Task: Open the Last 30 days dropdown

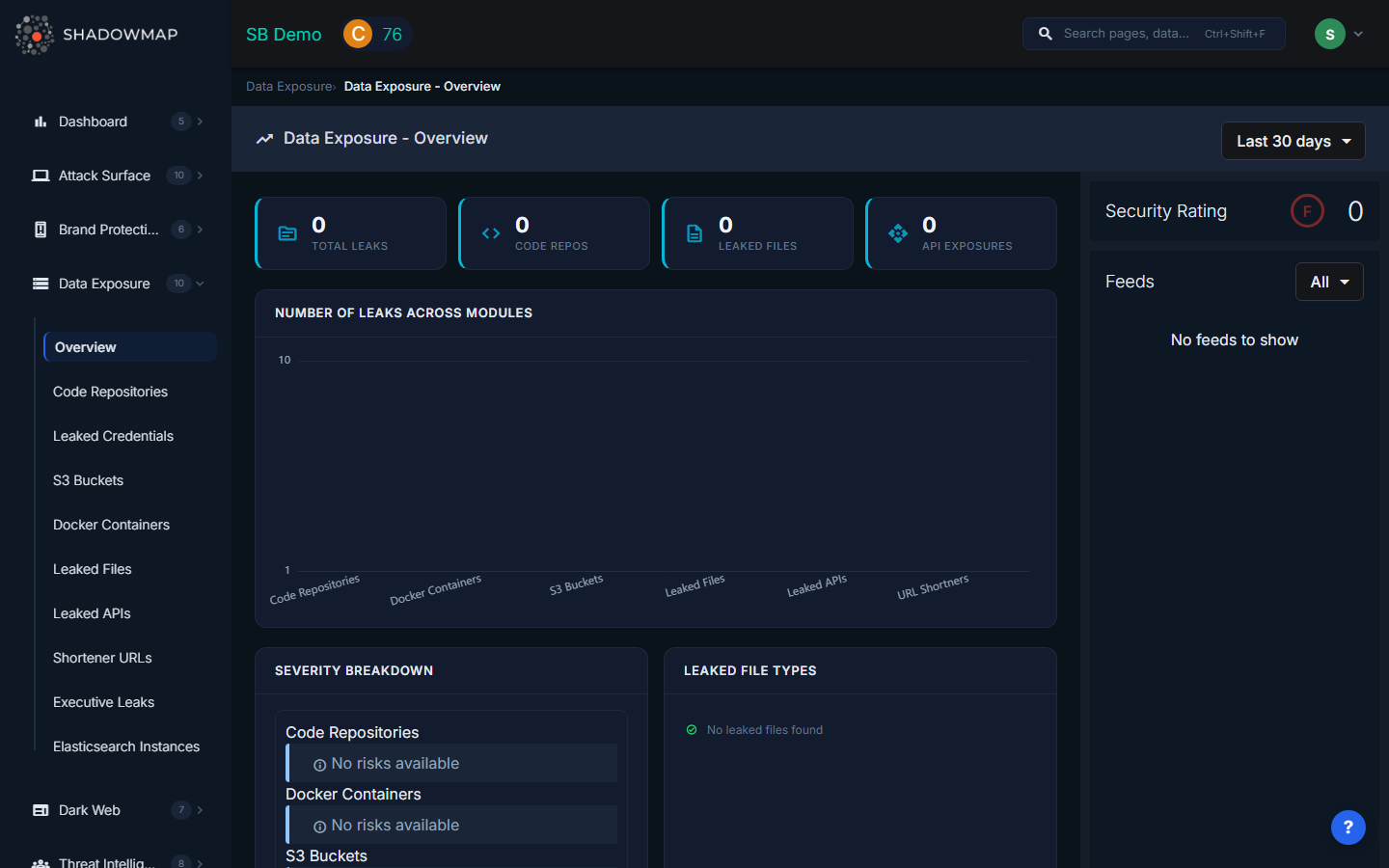Action: (x=1293, y=141)
